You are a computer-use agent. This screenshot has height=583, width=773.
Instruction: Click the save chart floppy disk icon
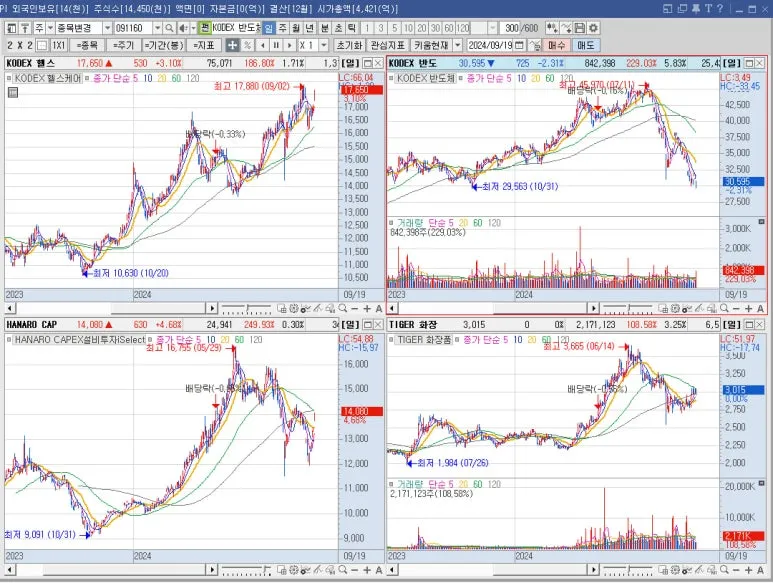tap(580, 28)
